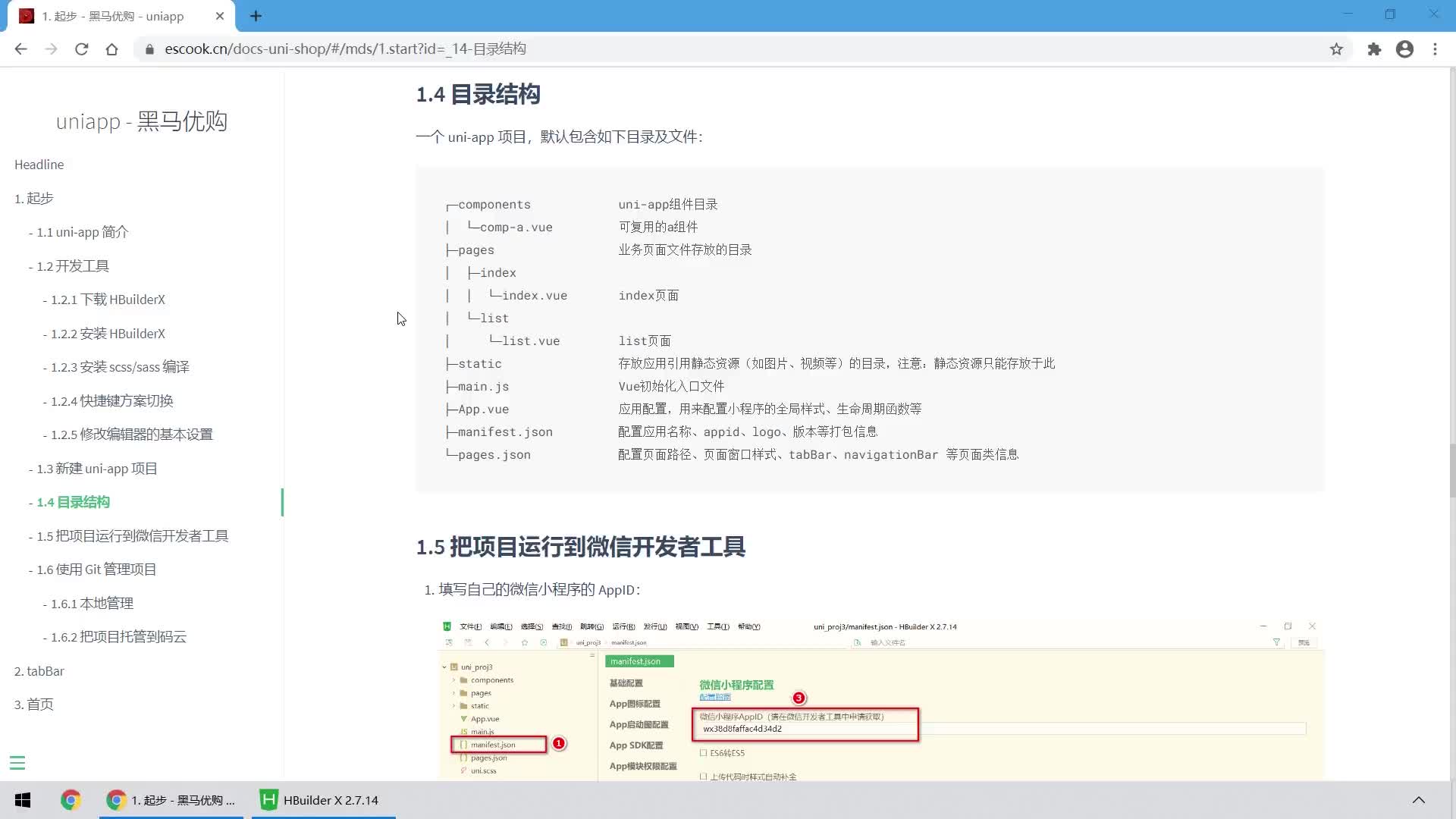Go to the browser home page
This screenshot has height=819, width=1456.
coord(112,49)
